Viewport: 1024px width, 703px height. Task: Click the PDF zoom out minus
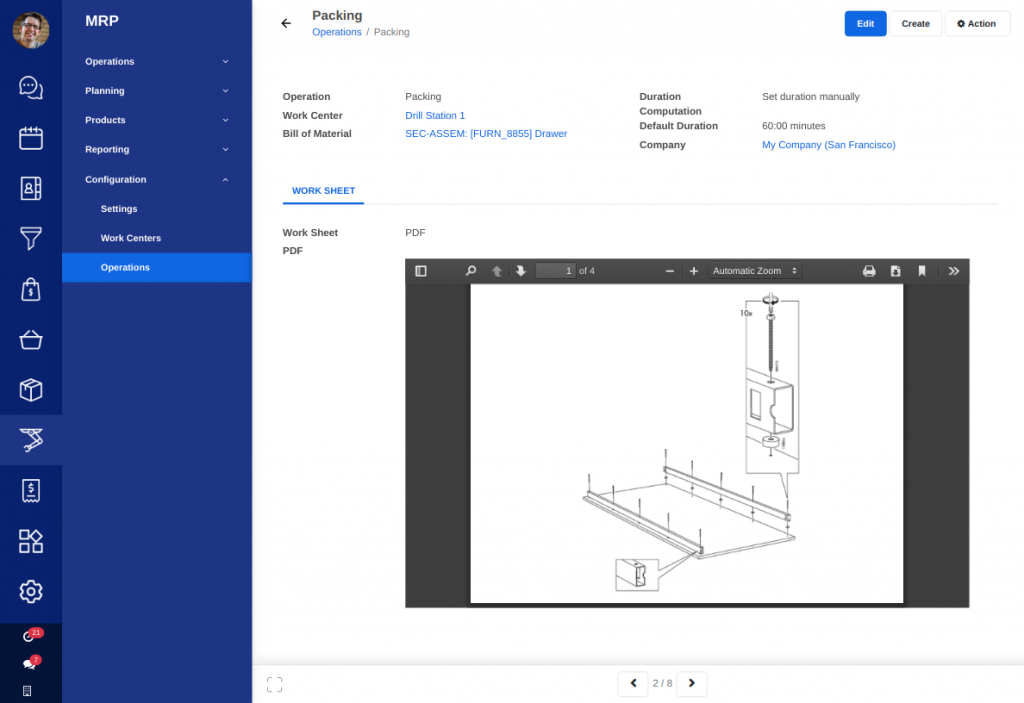(x=670, y=271)
